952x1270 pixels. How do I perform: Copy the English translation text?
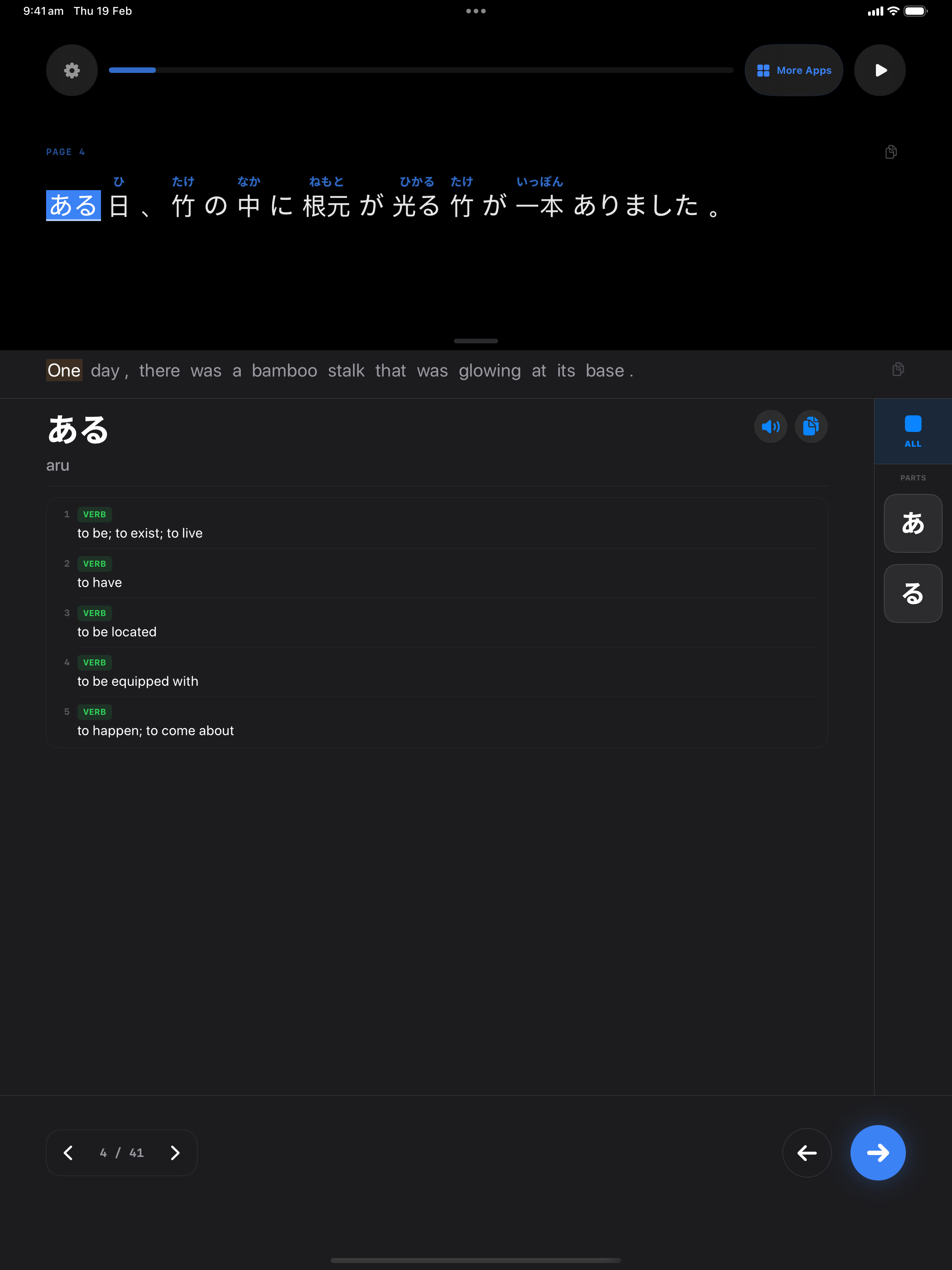click(x=898, y=369)
